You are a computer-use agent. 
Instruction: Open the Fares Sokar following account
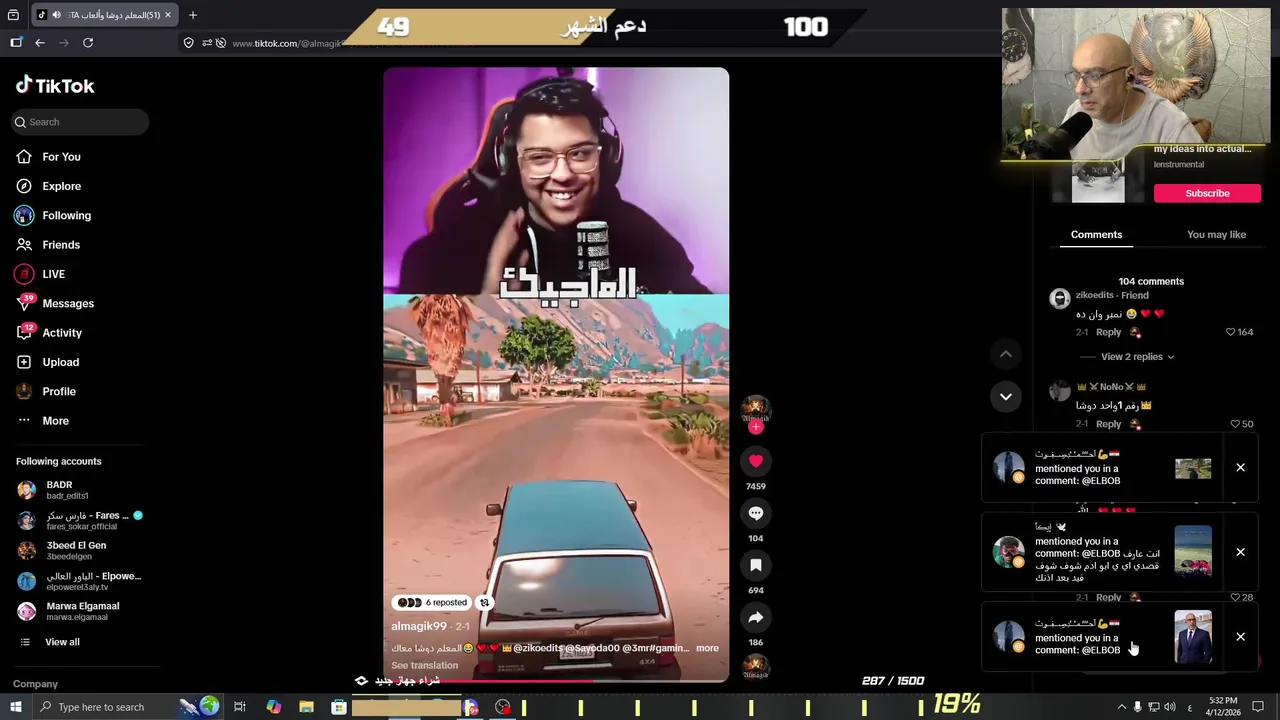click(80, 520)
